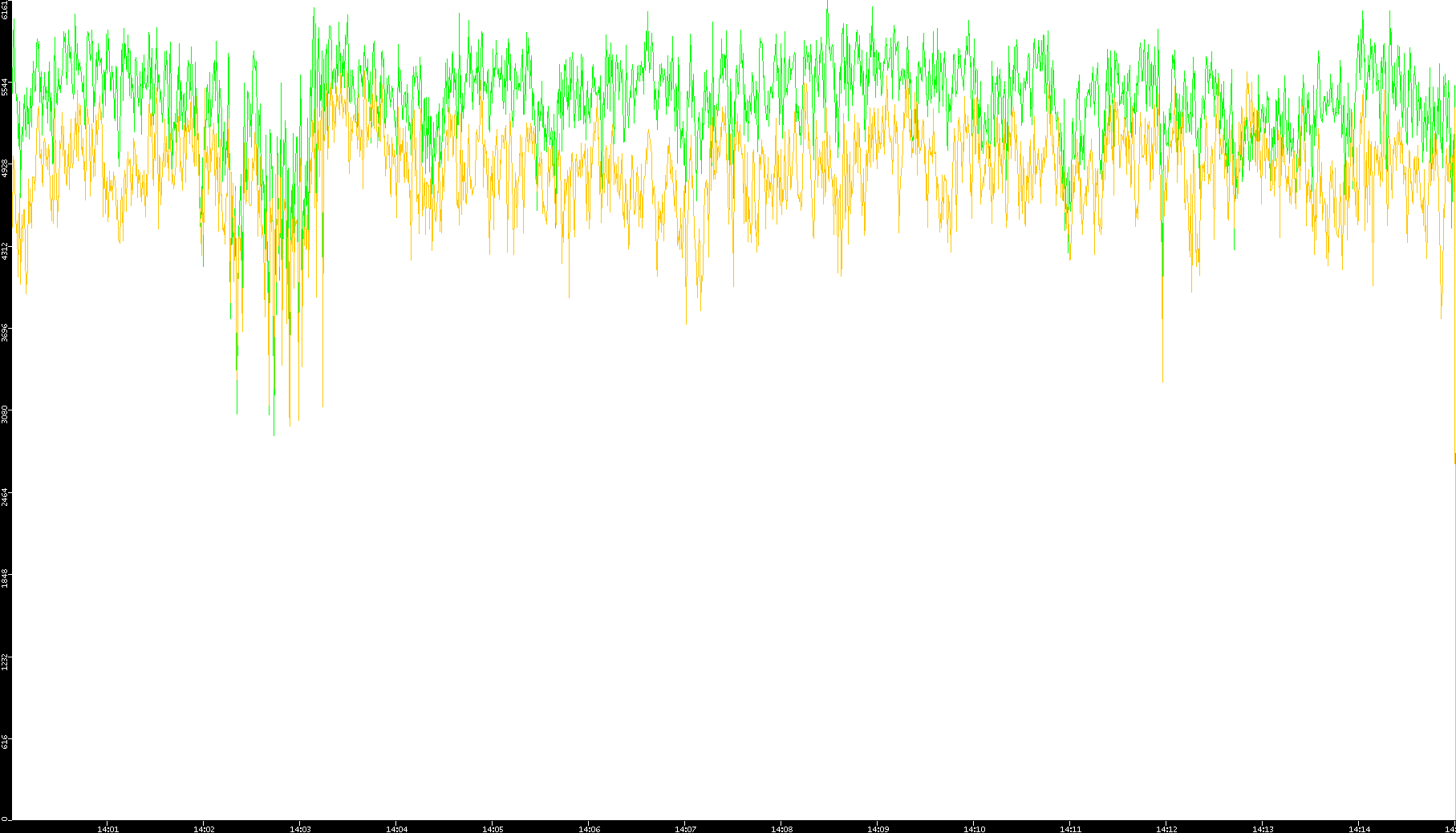The width and height of the screenshot is (1456, 833).
Task: Select the 3080 y-axis label
Action: pos(6,414)
